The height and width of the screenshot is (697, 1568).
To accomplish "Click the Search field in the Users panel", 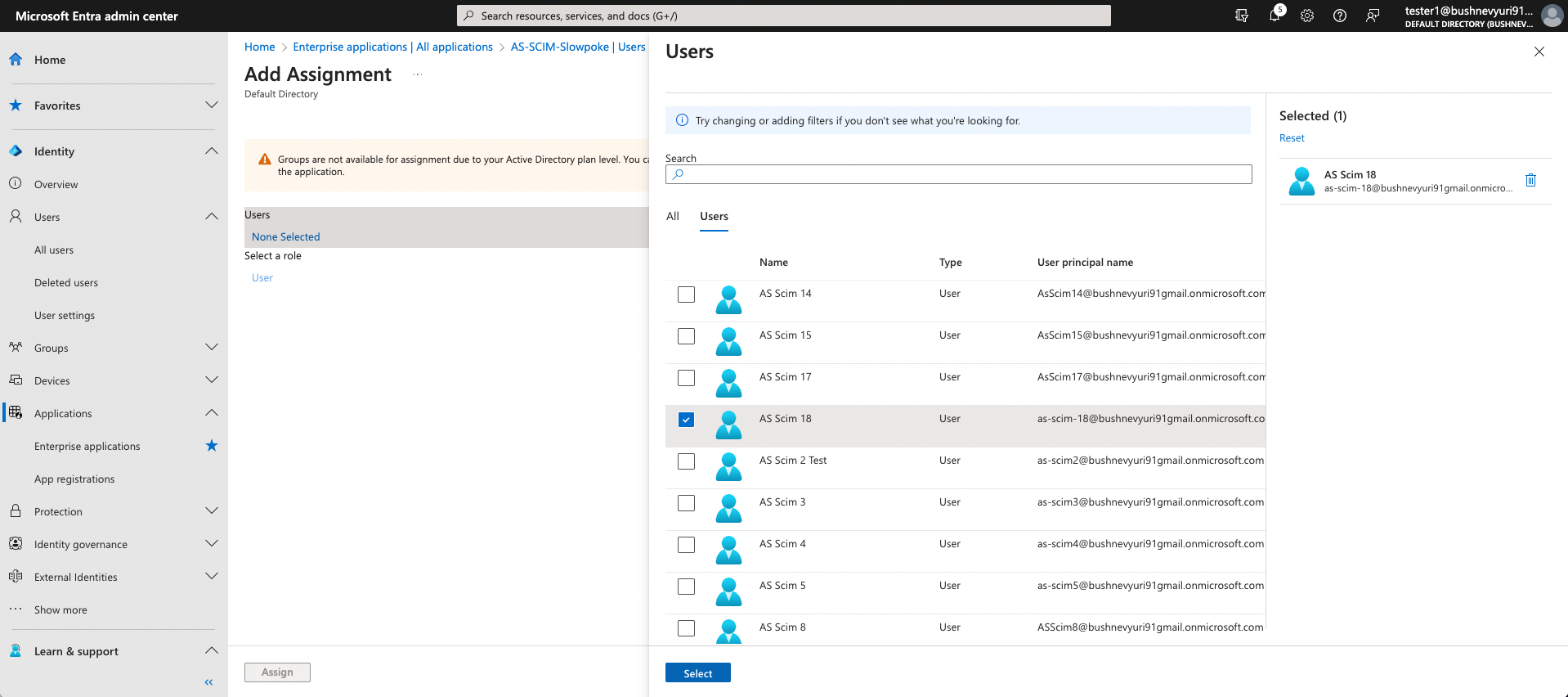I will coord(959,174).
